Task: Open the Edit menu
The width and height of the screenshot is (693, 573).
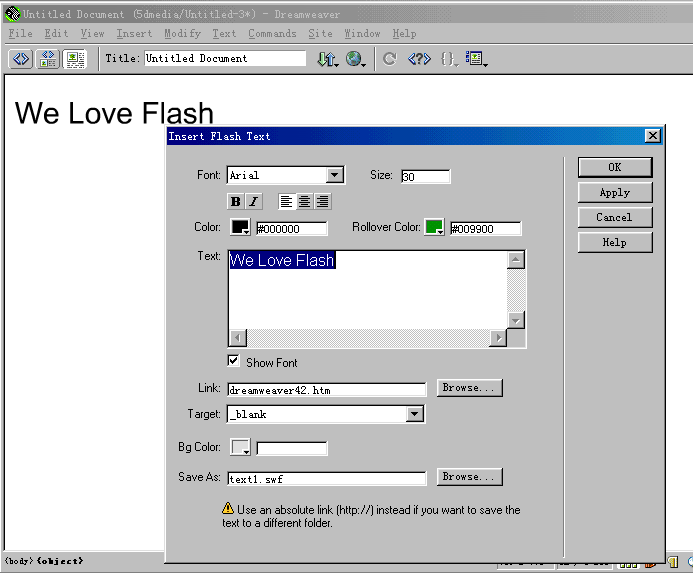Action: click(x=56, y=34)
